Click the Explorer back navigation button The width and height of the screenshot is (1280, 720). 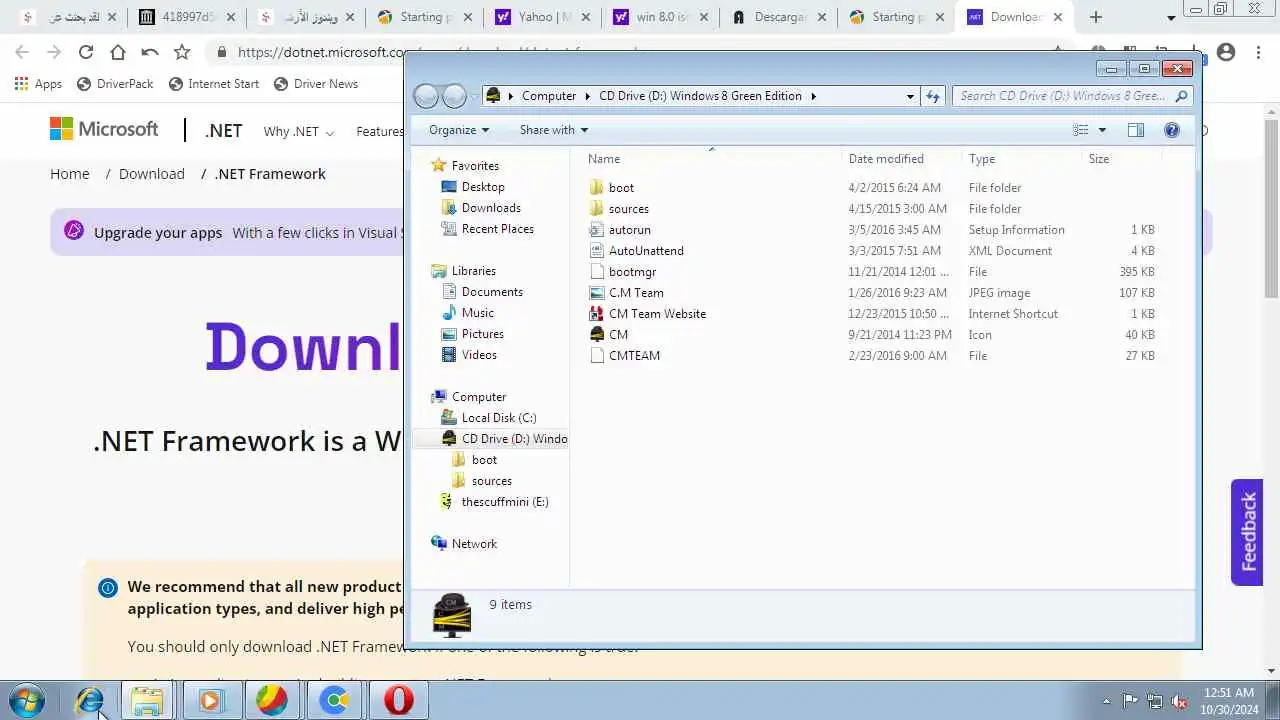point(426,96)
